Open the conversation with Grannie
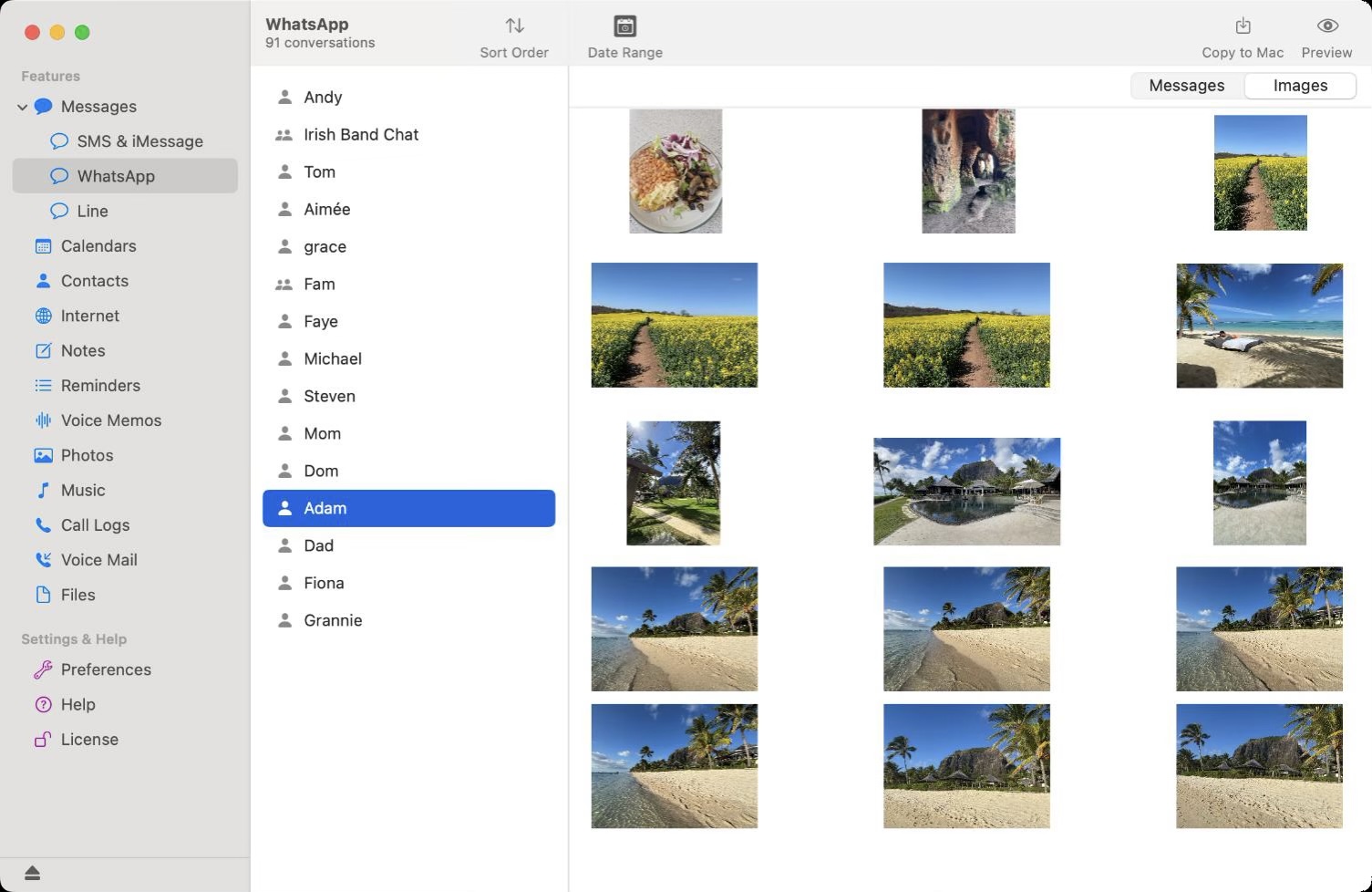This screenshot has width=1372, height=892. click(x=332, y=620)
